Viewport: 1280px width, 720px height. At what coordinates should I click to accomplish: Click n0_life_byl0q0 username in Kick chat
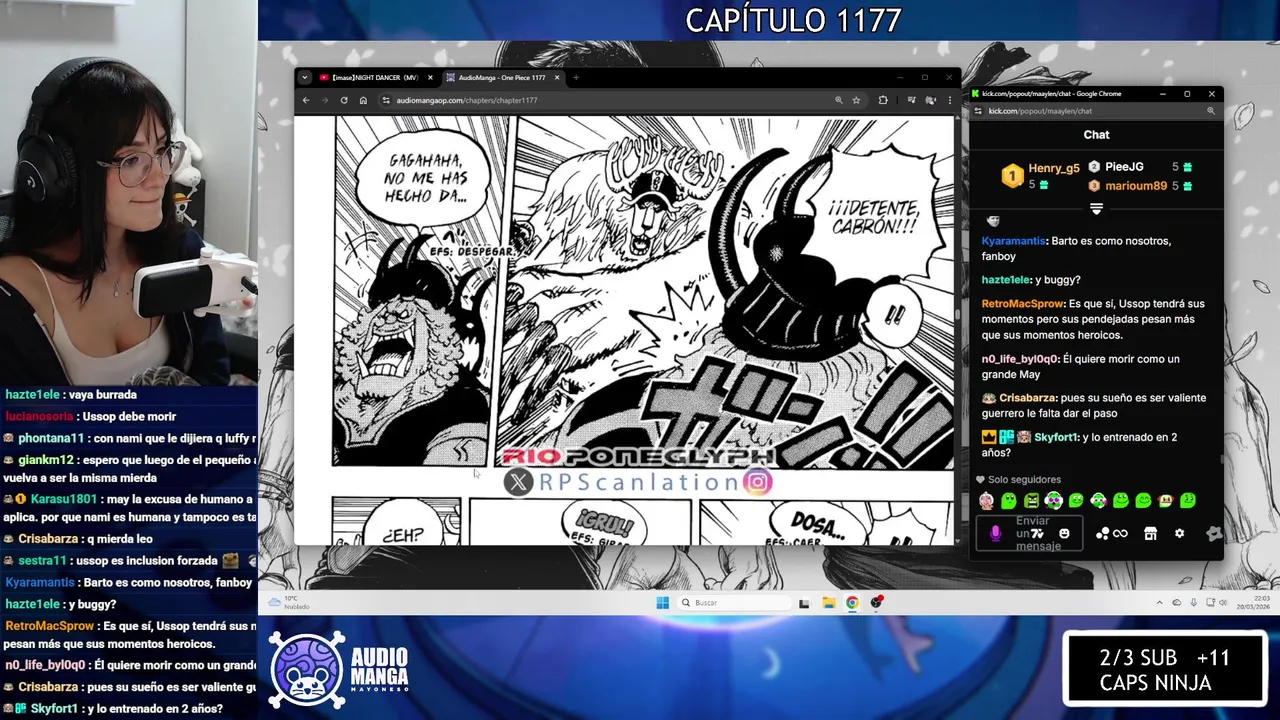(1019, 359)
